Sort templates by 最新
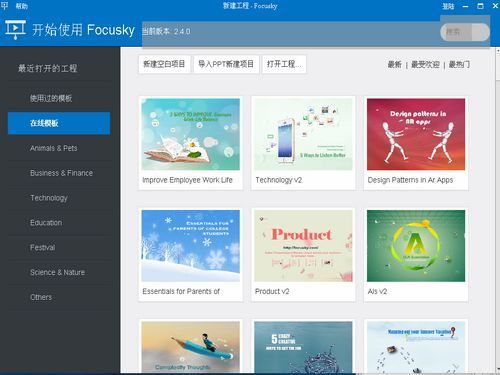This screenshot has height=375, width=500. pyautogui.click(x=394, y=64)
